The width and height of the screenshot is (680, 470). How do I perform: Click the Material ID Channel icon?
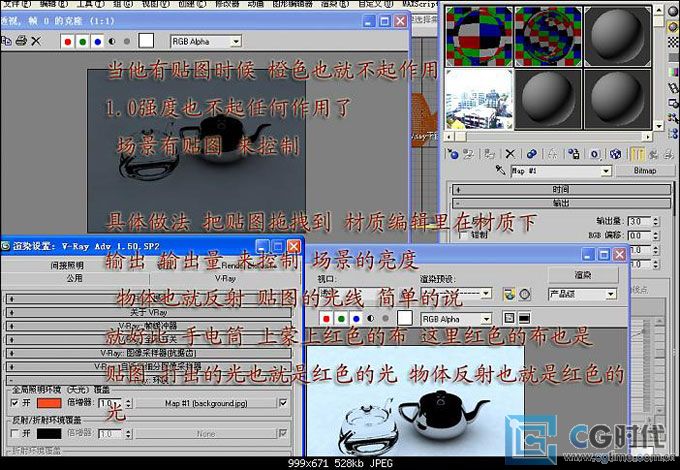(596, 154)
